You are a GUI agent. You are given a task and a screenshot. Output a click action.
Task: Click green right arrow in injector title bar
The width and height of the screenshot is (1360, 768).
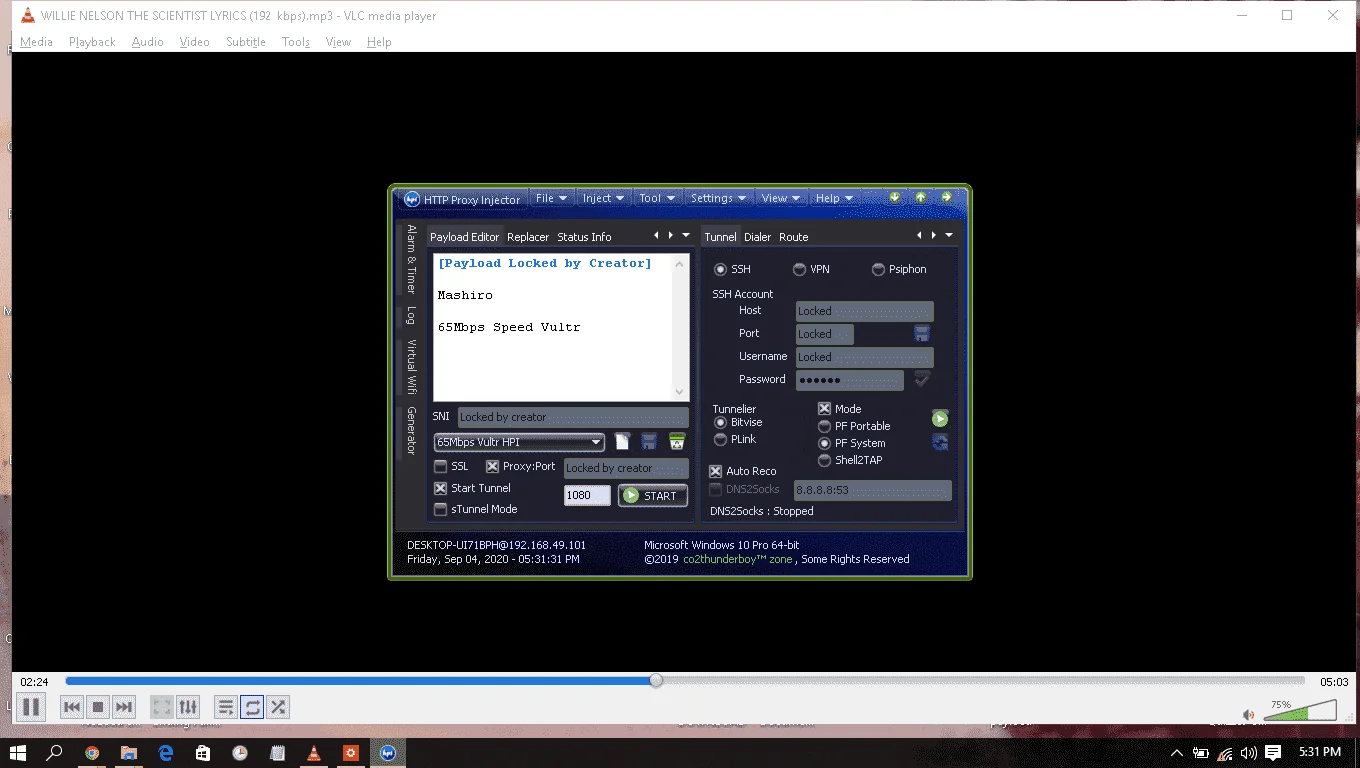click(947, 198)
